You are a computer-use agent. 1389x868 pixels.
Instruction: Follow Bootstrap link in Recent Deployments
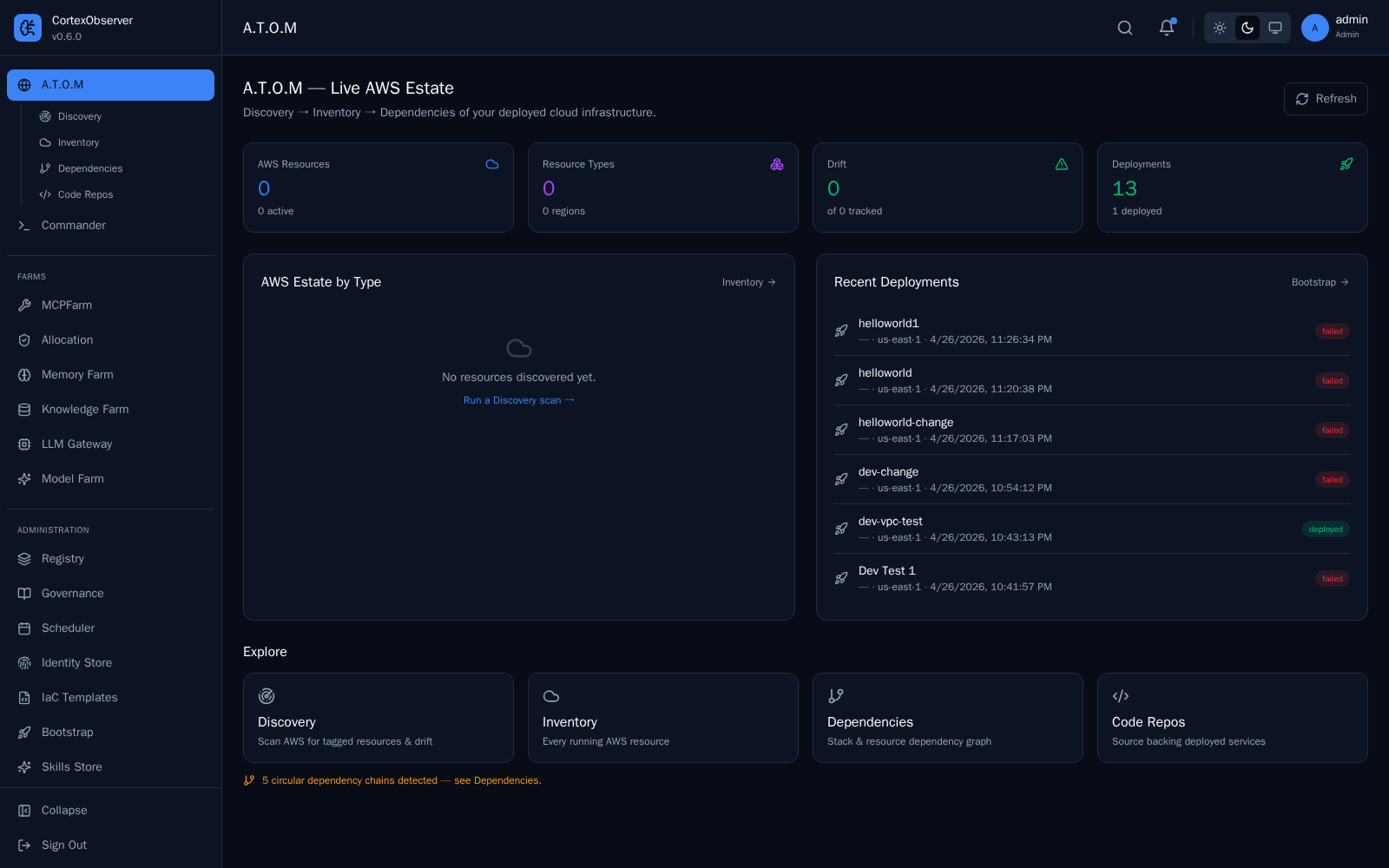coord(1320,282)
